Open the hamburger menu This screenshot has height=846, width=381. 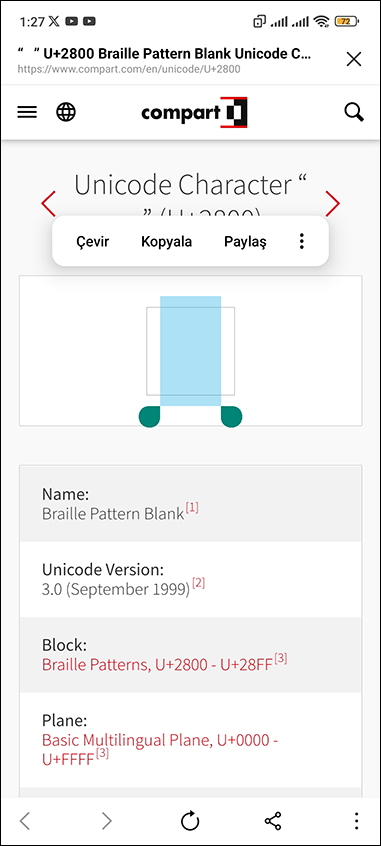pos(27,112)
